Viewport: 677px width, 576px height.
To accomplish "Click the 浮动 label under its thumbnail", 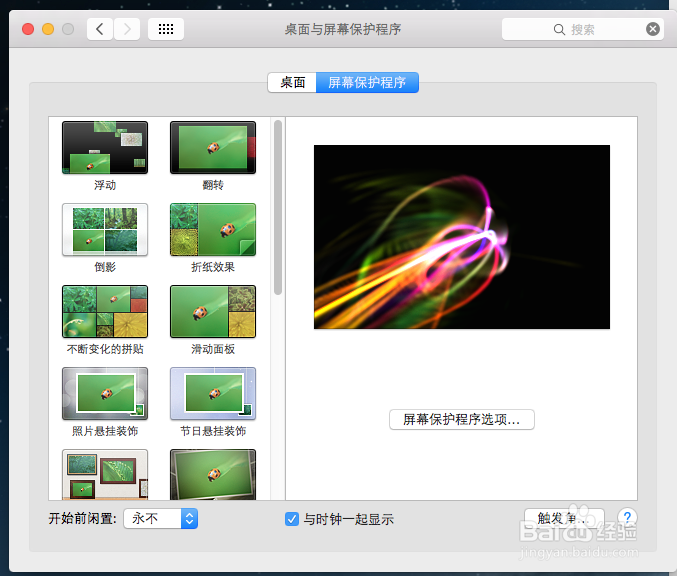I will (x=105, y=185).
